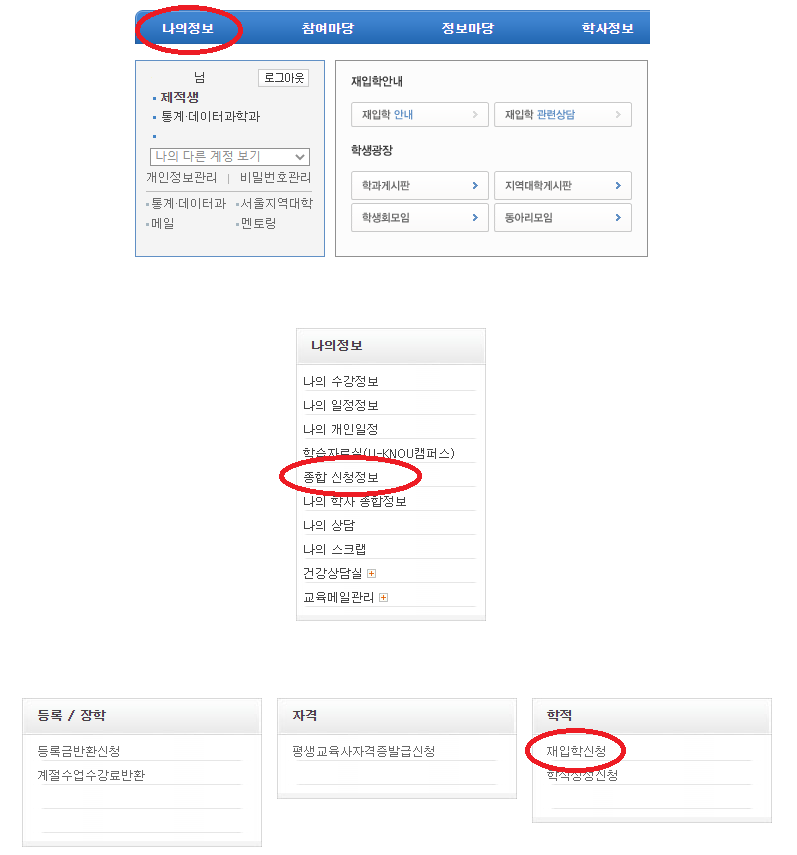This screenshot has height=855, width=797.
Task: Click the 로그아웃 button
Action: (x=283, y=78)
